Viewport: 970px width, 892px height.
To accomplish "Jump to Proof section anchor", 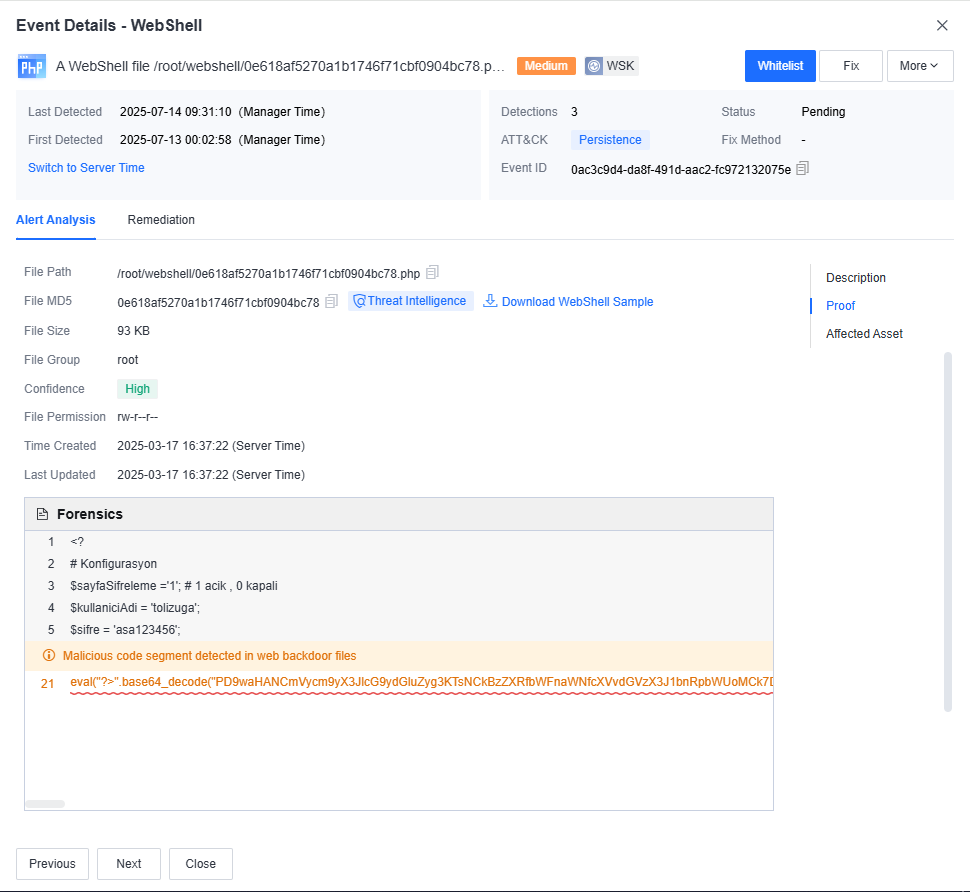I will click(840, 306).
